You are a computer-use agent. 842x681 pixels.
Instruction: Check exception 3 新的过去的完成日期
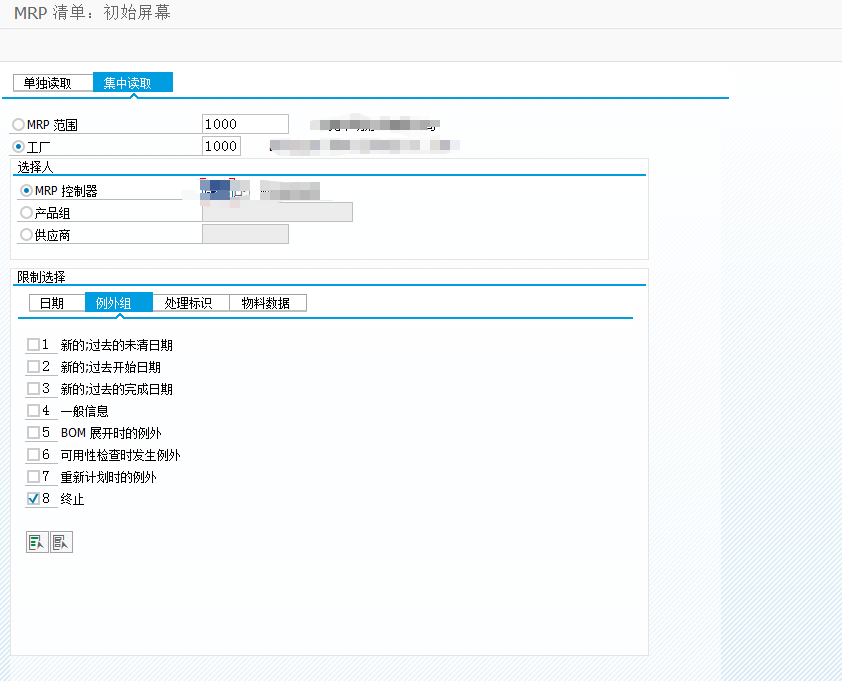[x=31, y=388]
